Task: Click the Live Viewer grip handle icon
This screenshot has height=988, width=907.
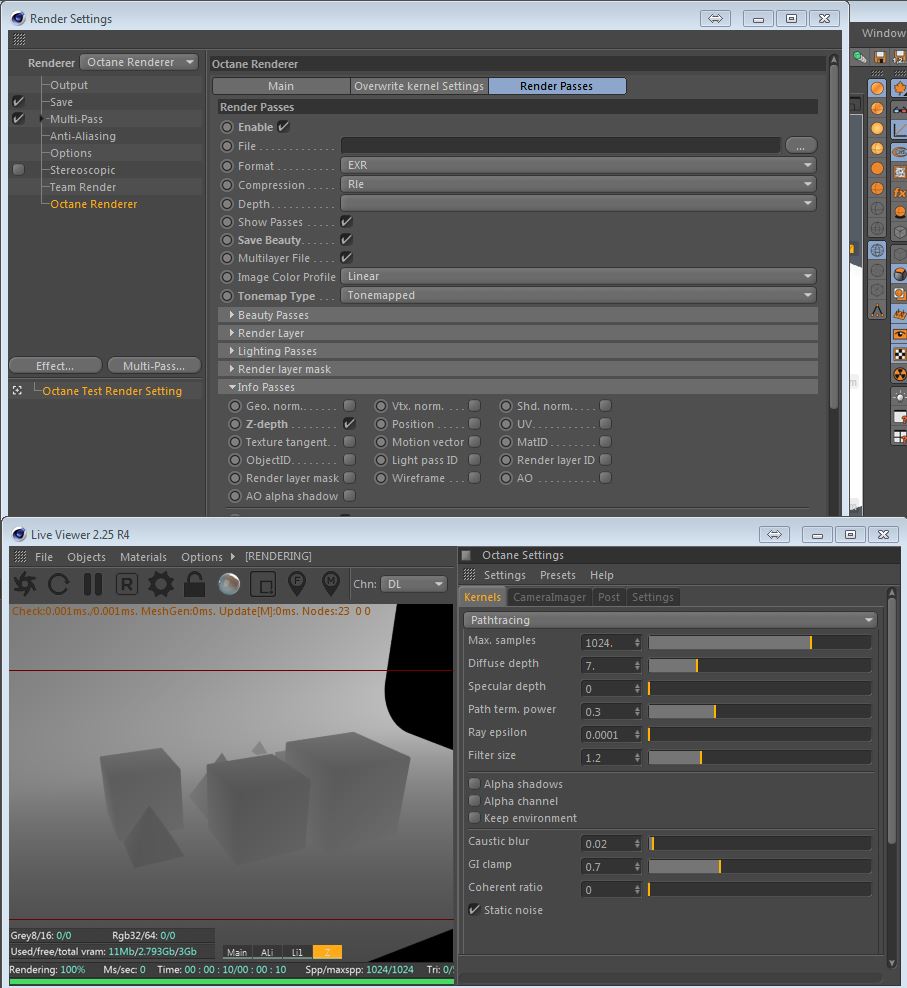Action: click(x=20, y=556)
